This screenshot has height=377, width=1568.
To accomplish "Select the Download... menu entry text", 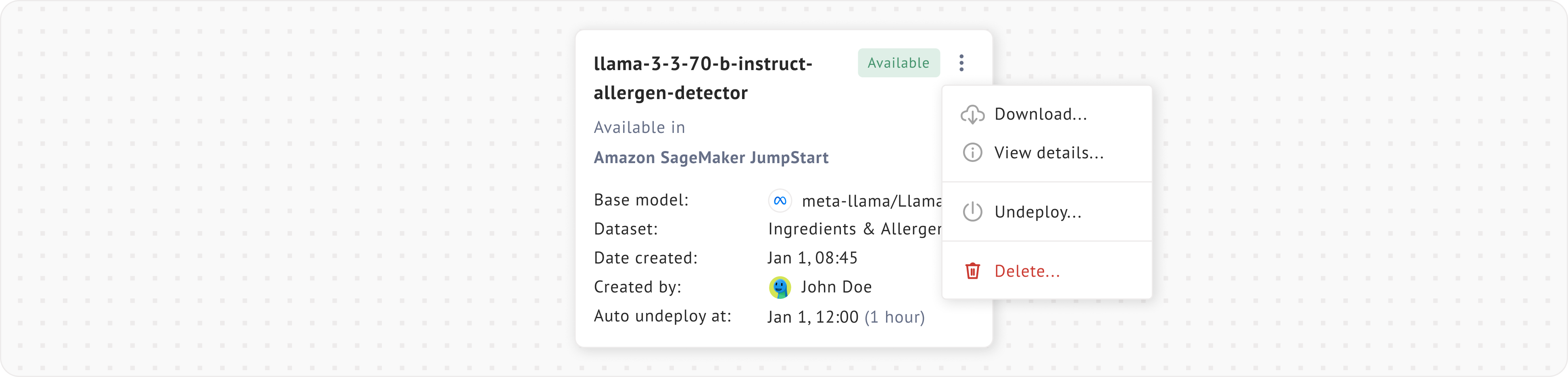I will point(1040,114).
